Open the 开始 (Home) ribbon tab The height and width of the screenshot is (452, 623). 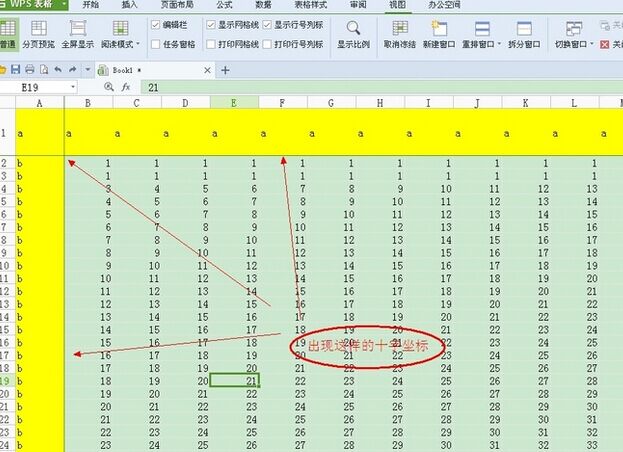click(x=91, y=5)
